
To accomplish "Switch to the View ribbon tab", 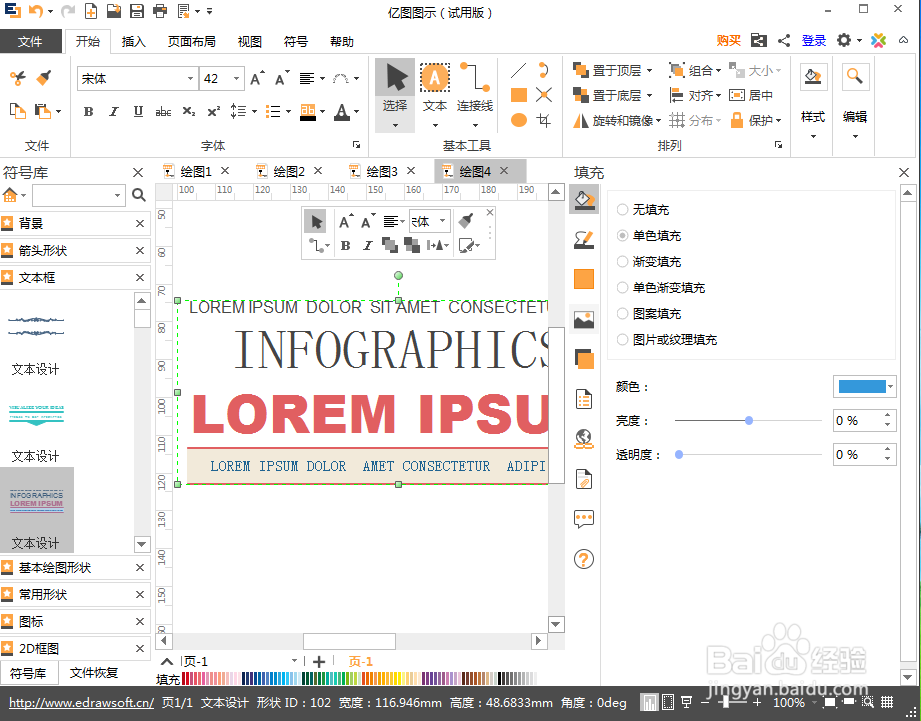I will (x=250, y=41).
